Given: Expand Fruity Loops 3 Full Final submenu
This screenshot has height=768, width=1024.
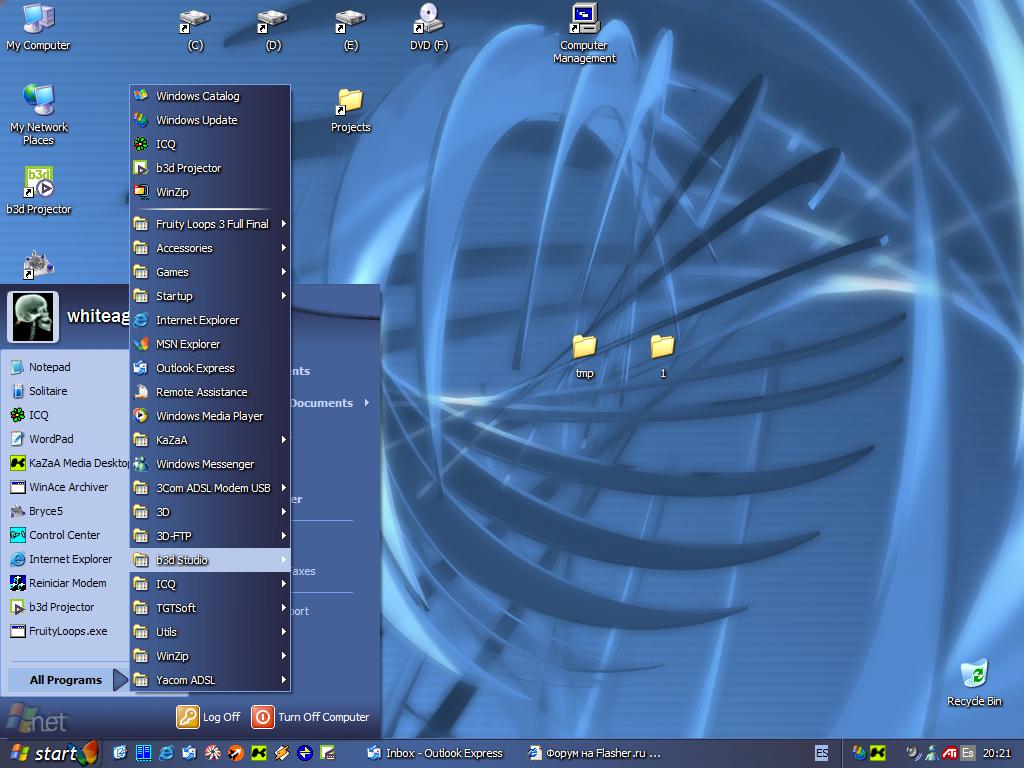Looking at the screenshot, I should (x=210, y=224).
